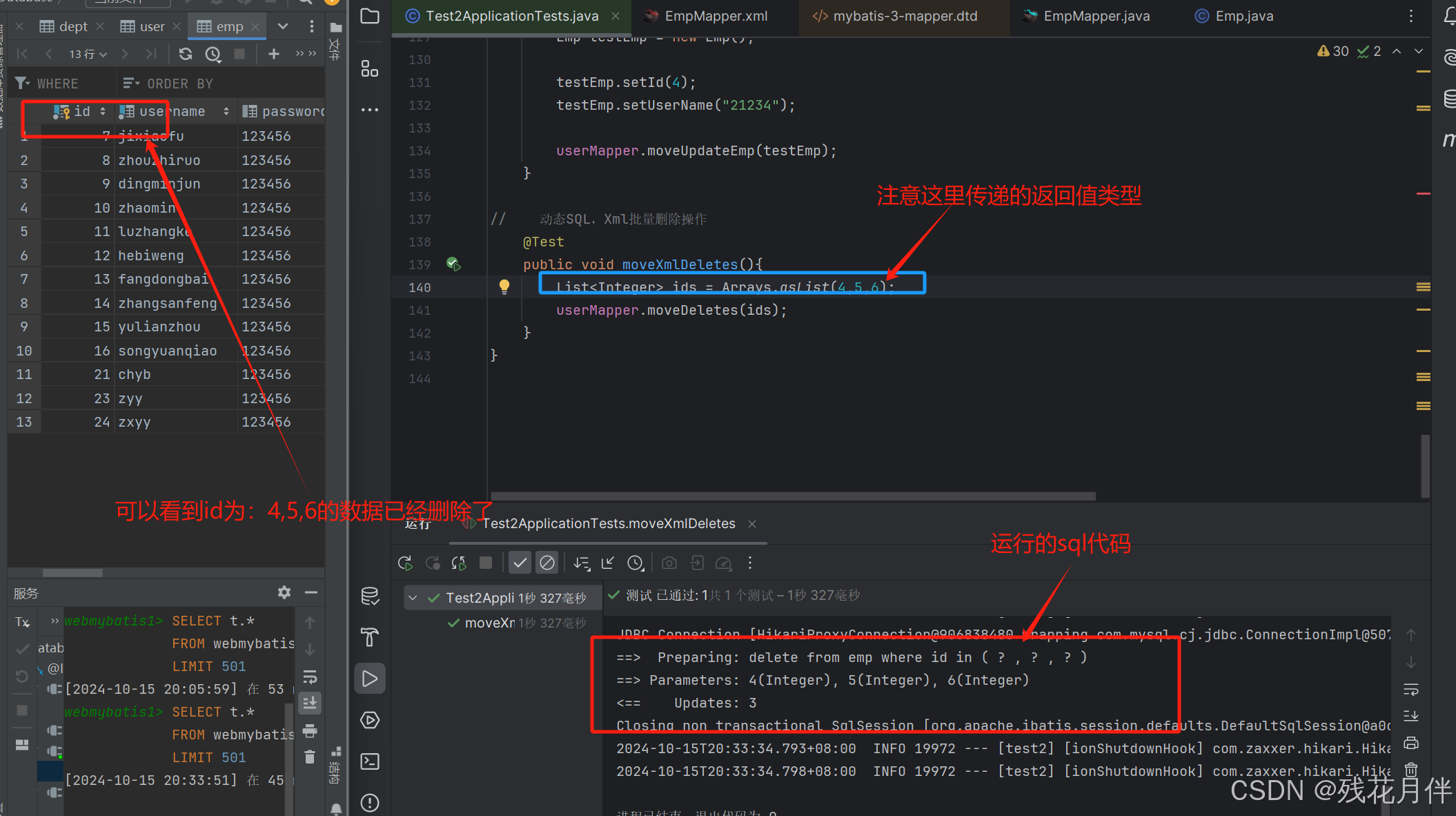The image size is (1456, 816).
Task: Click the 30 warnings inspection indicator
Action: click(x=1333, y=51)
